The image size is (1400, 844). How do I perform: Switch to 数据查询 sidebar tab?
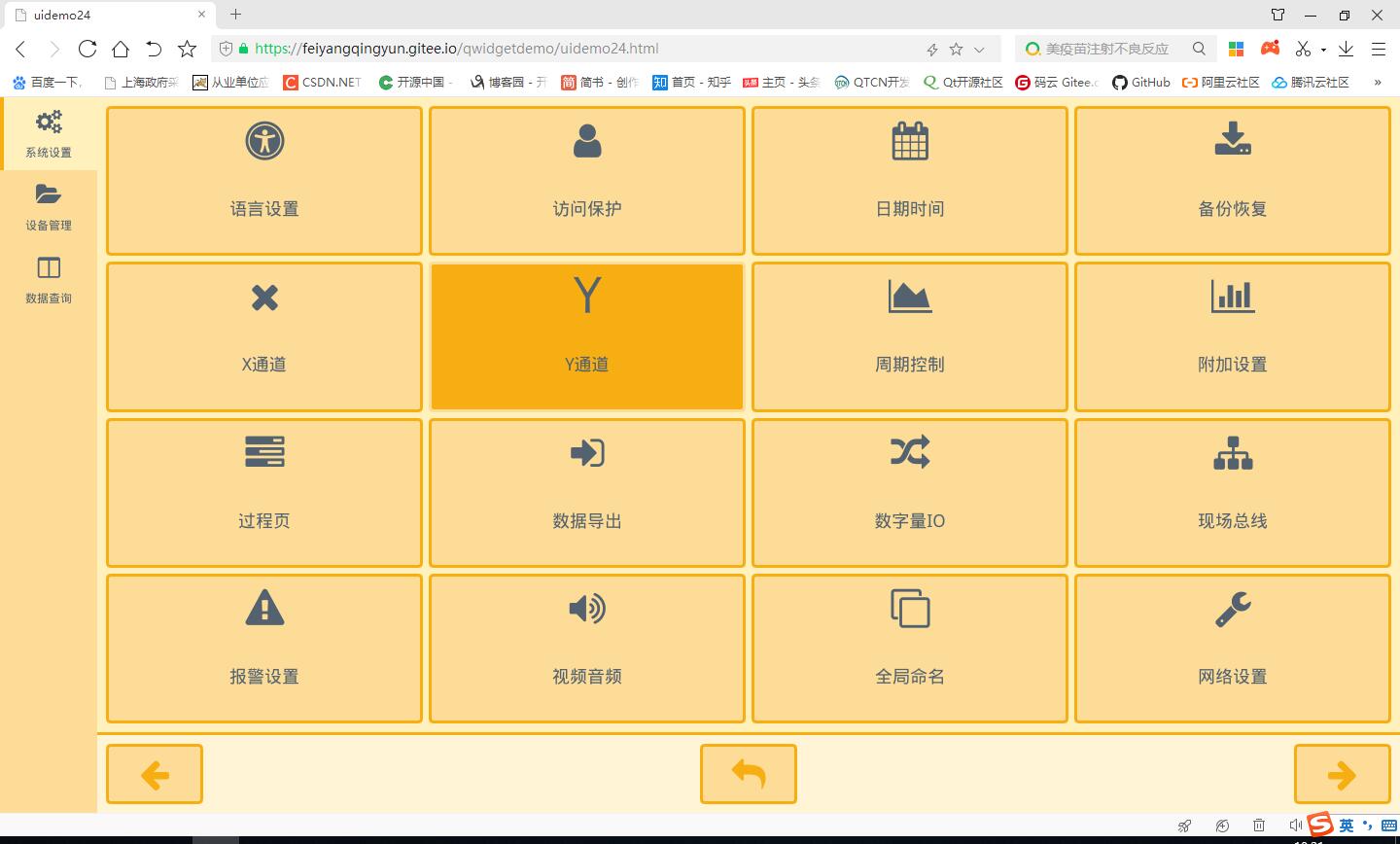[49, 280]
